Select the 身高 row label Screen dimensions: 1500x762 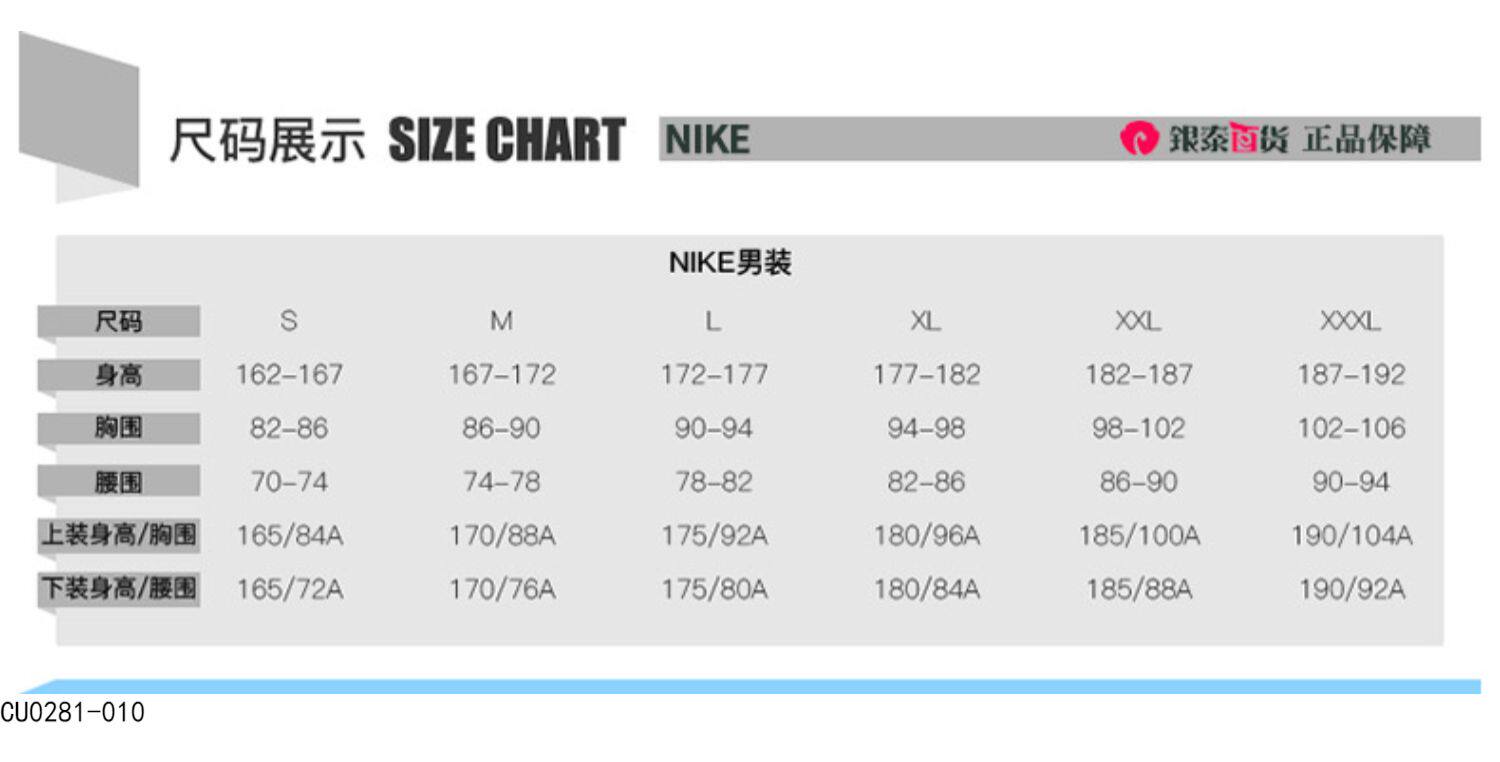(119, 376)
